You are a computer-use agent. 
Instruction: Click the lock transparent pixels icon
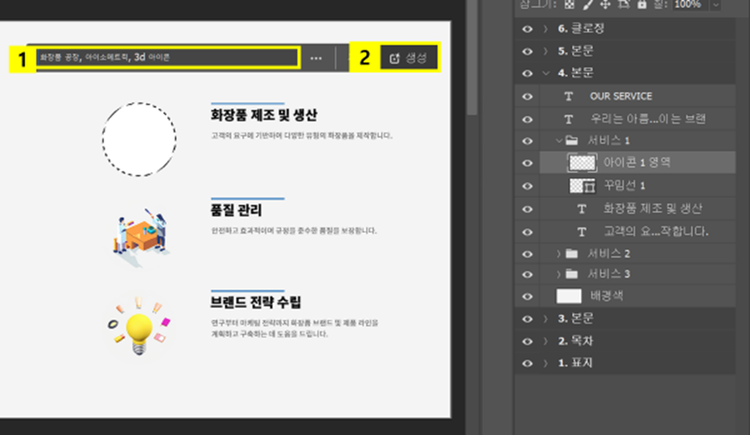tap(569, 4)
